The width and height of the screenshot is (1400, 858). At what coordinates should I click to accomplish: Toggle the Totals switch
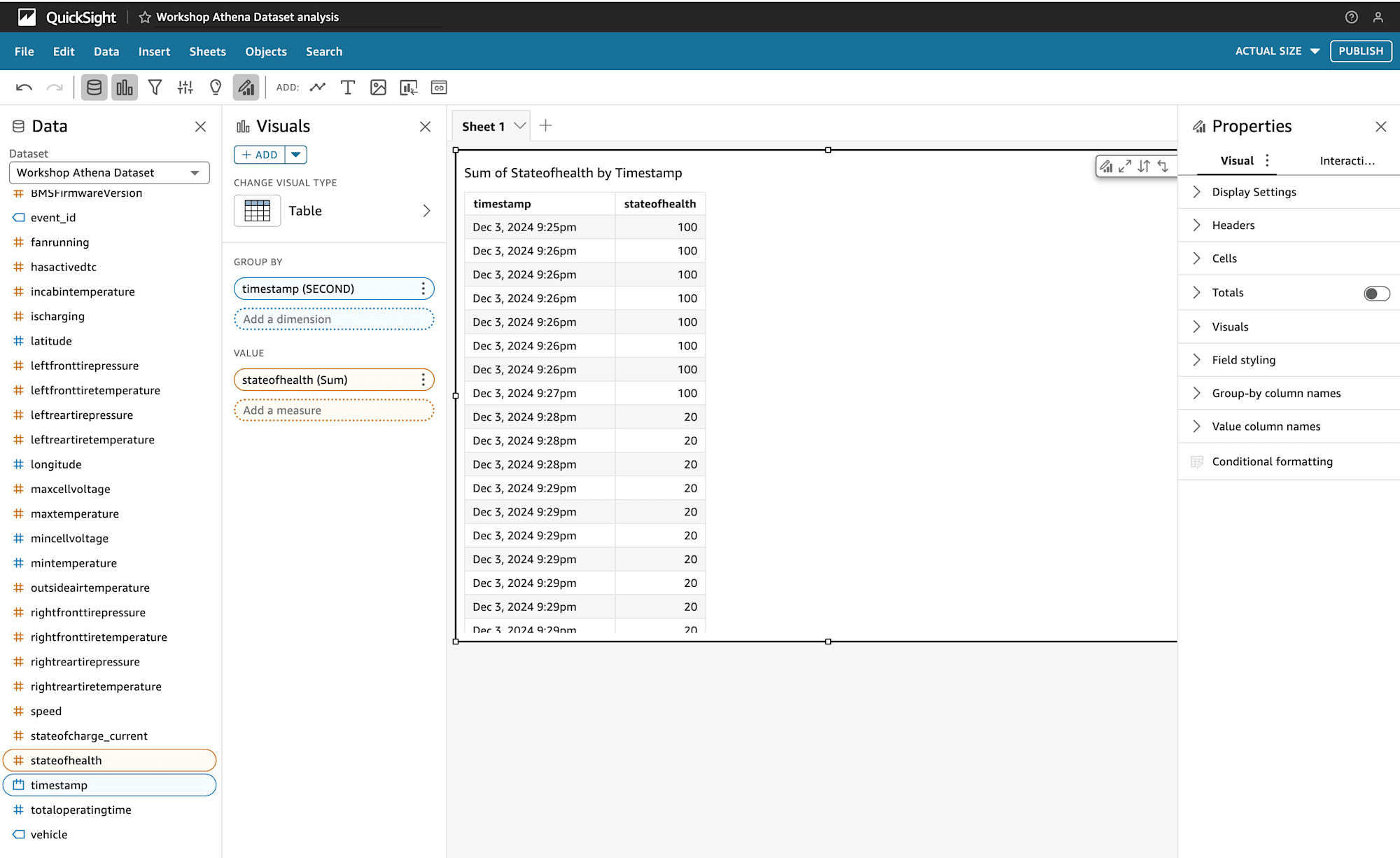pos(1376,293)
